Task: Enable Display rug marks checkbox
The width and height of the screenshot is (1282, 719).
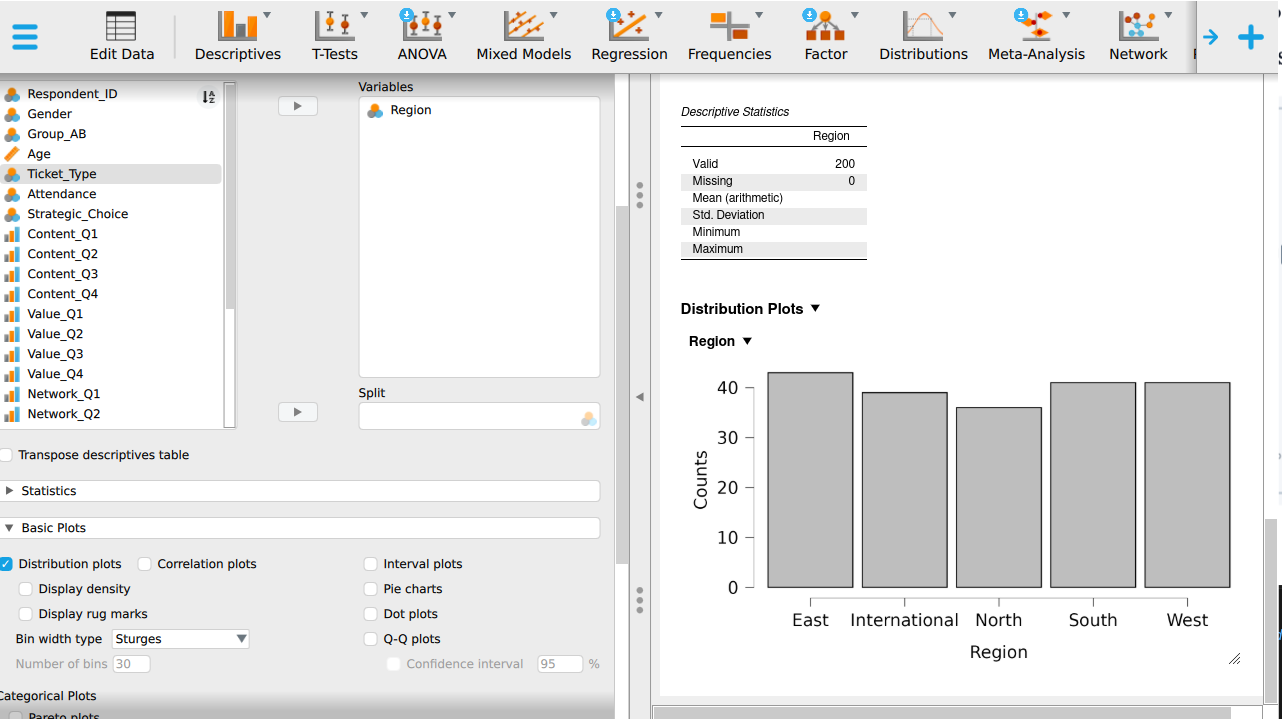Action: [26, 614]
